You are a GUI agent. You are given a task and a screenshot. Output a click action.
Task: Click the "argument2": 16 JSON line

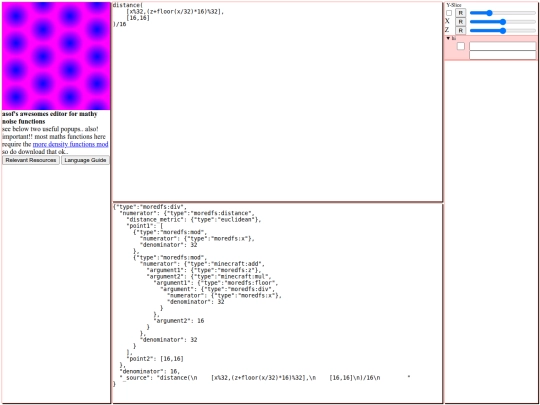[x=179, y=321]
